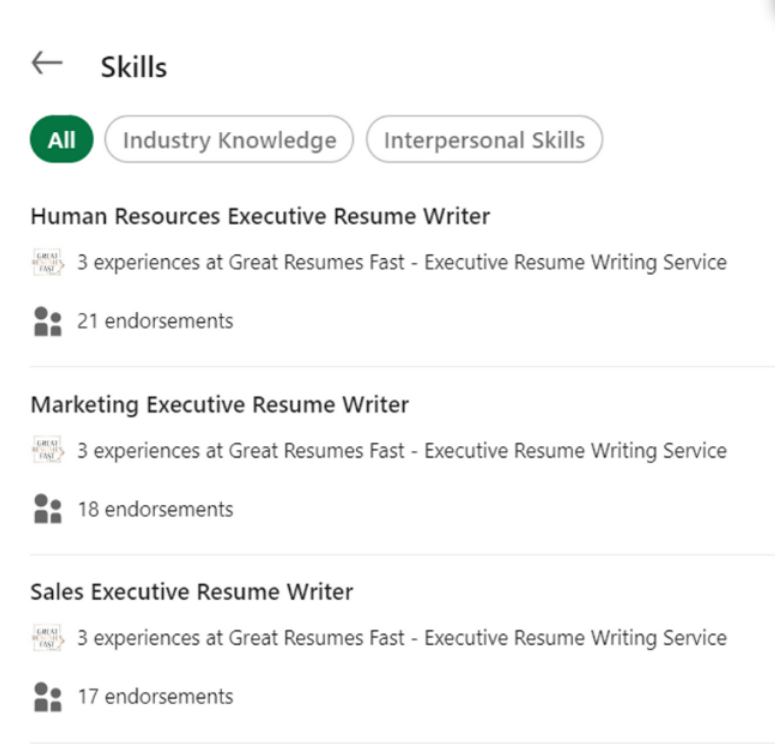This screenshot has height=744, width=775.
Task: Open 3 experiences link under Human Resources skill
Action: pyautogui.click(x=402, y=262)
